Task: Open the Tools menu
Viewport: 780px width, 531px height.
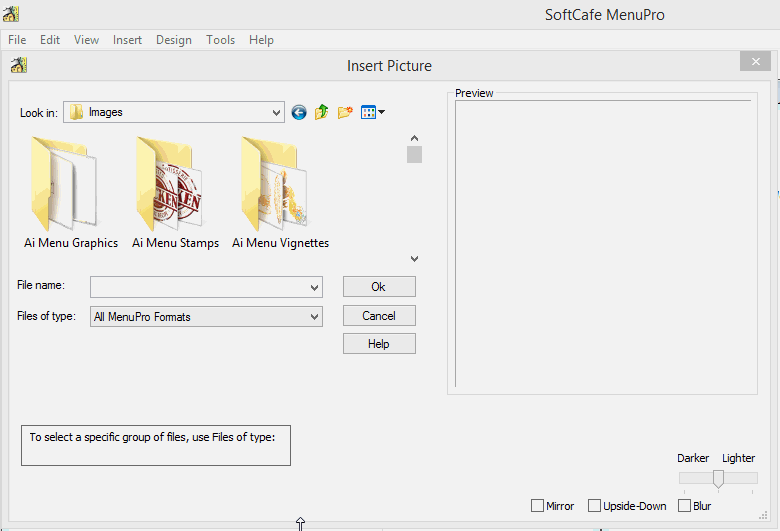Action: [x=220, y=40]
